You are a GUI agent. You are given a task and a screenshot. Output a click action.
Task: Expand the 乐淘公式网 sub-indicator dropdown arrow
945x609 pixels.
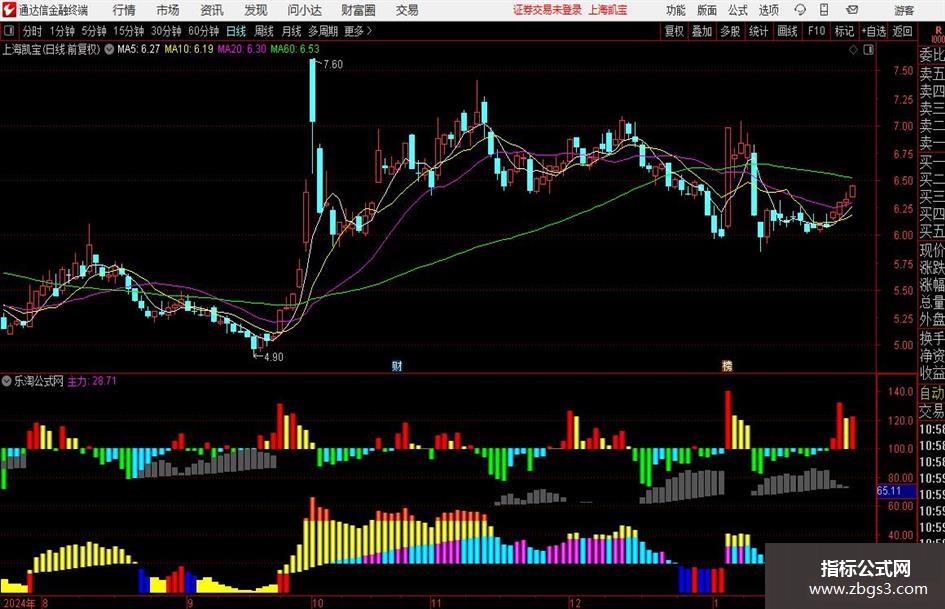6,381
